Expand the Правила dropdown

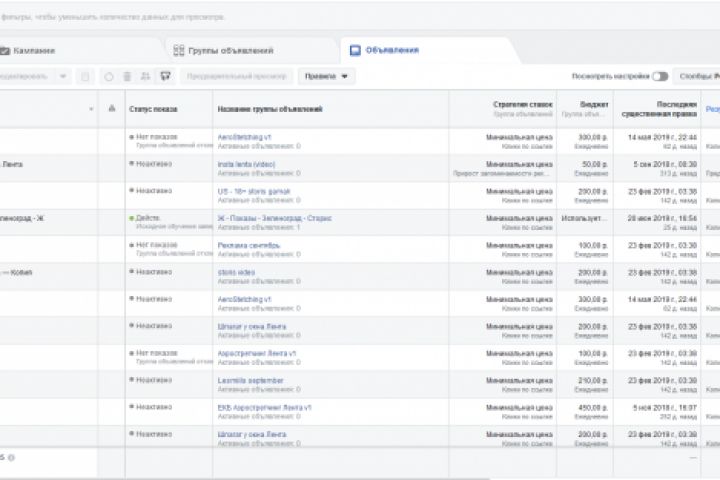coord(328,76)
